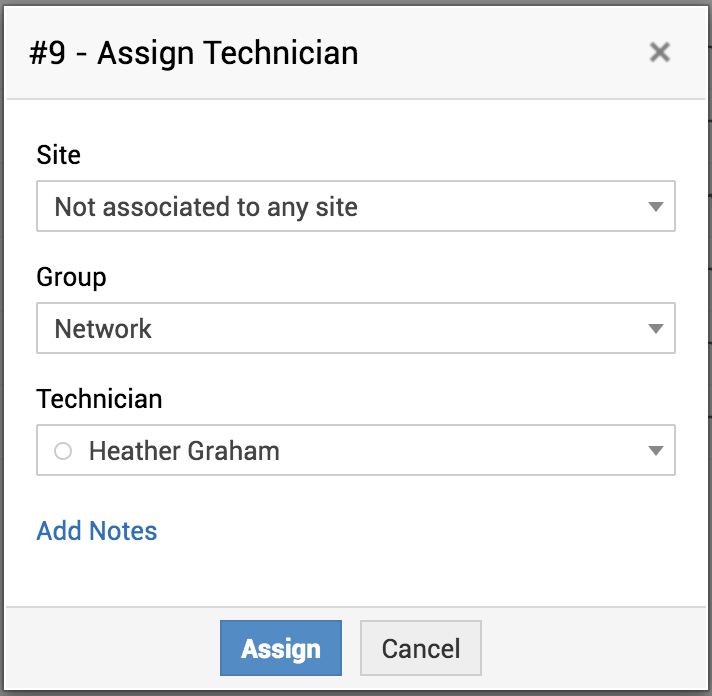Click the status circle beside Heather Graham
This screenshot has height=696, width=712.
pyautogui.click(x=63, y=451)
